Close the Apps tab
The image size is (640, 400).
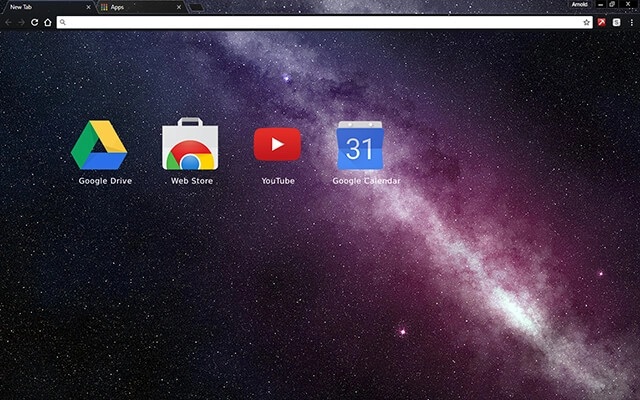(179, 7)
